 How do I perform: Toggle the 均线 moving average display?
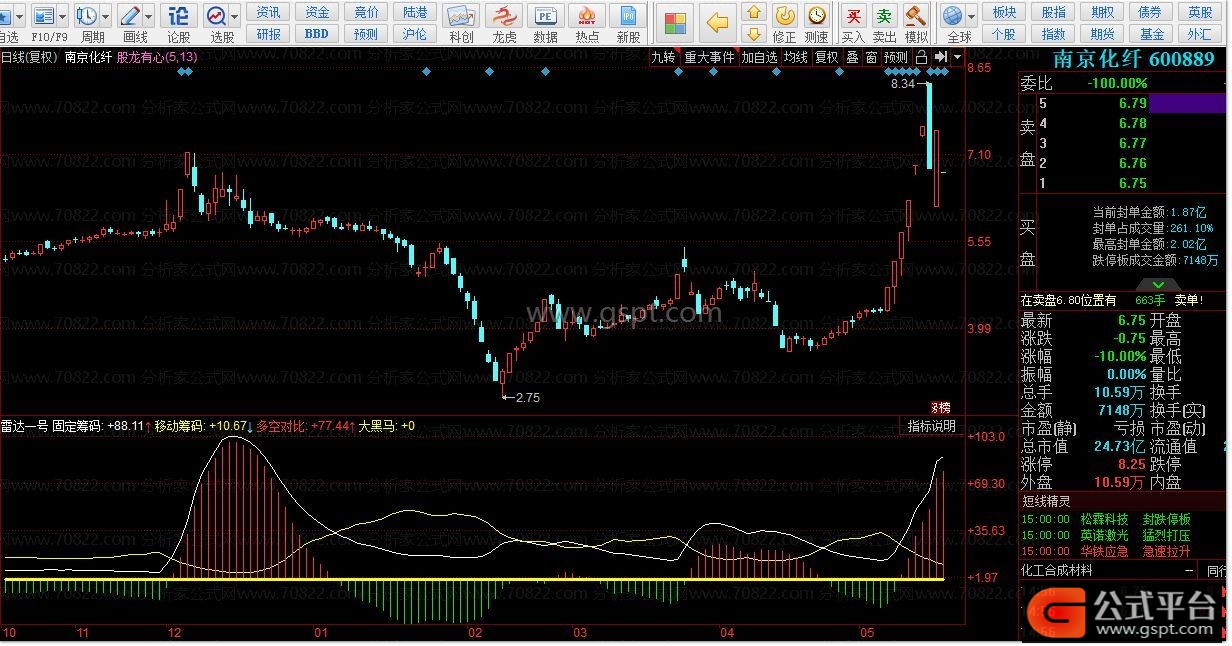[x=796, y=57]
